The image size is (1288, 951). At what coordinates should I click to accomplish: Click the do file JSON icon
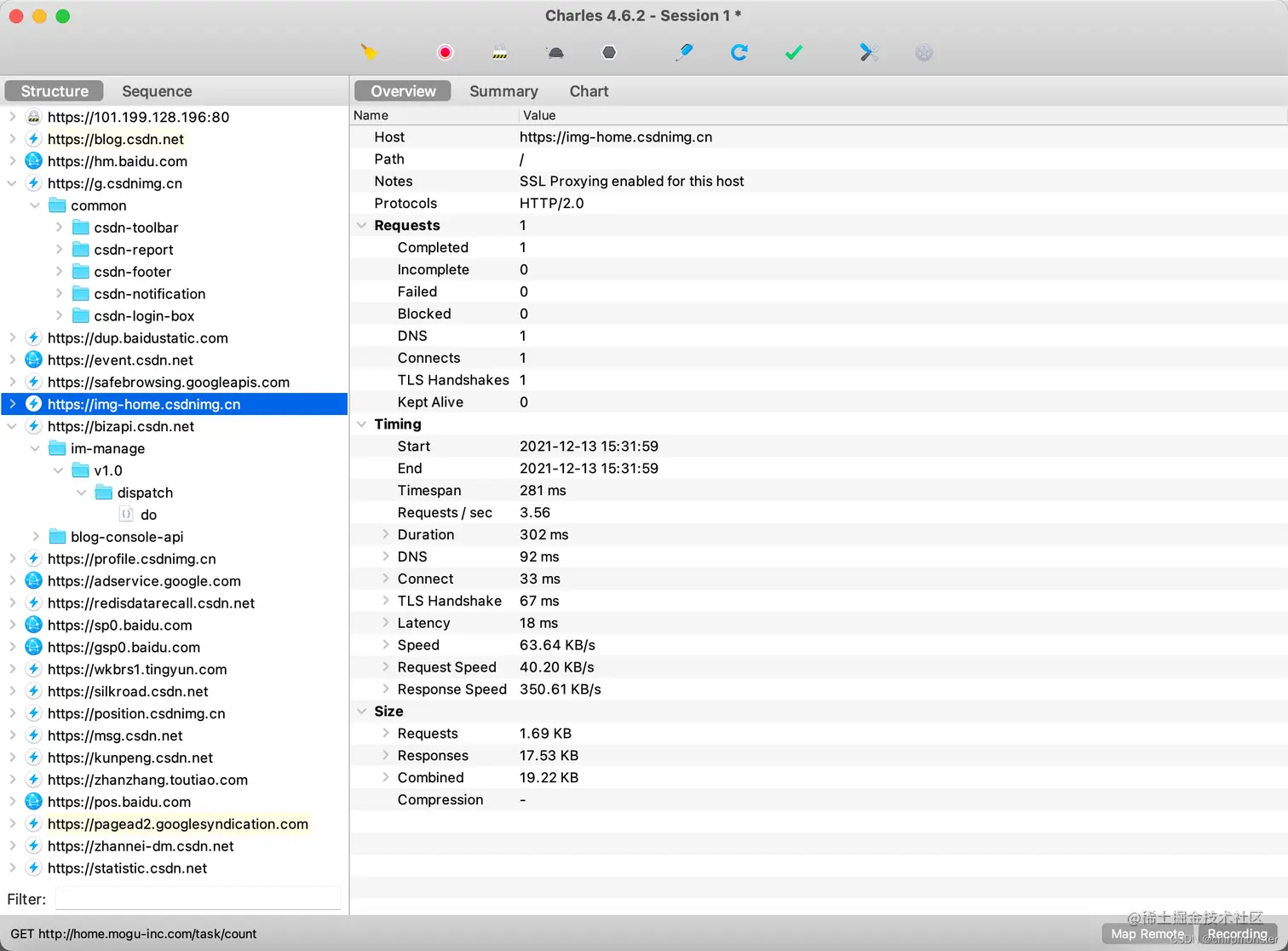126,514
